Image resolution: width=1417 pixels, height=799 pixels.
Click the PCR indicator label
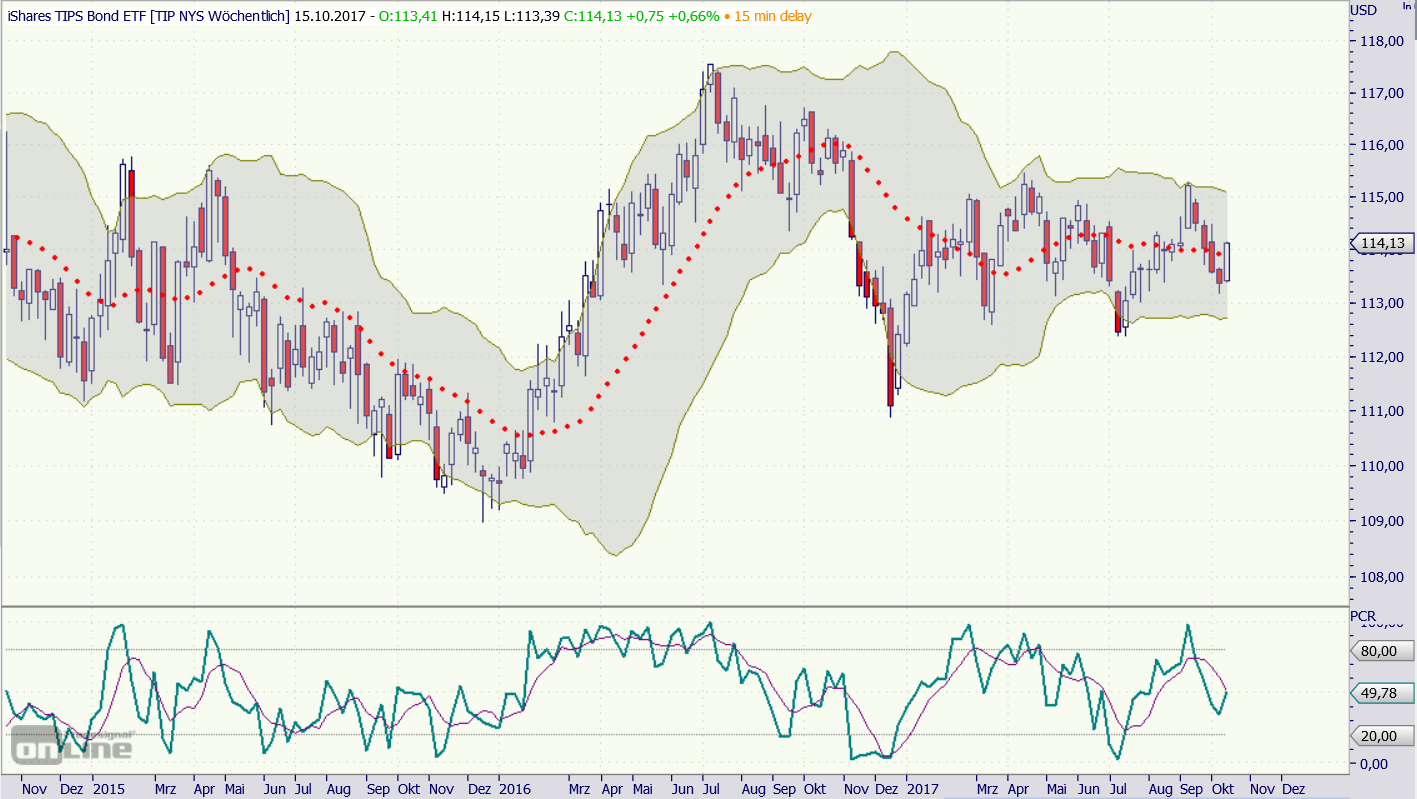tap(1362, 616)
